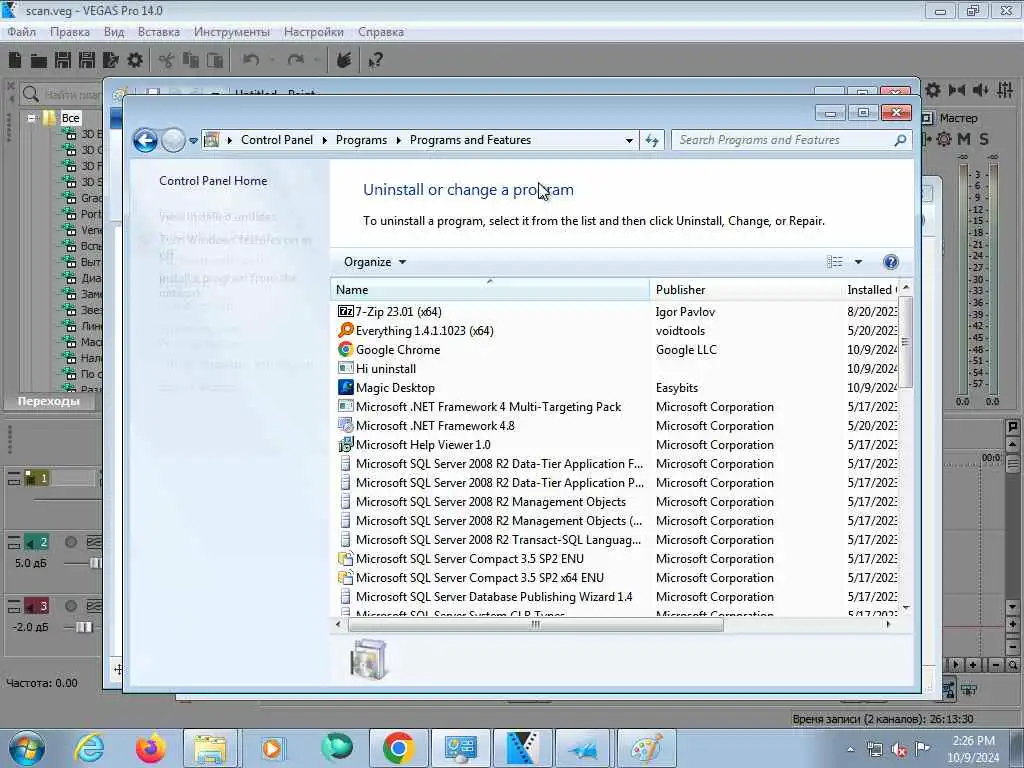
Task: Click the scissors Cut icon in VEGAS toolbar
Action: [x=167, y=61]
